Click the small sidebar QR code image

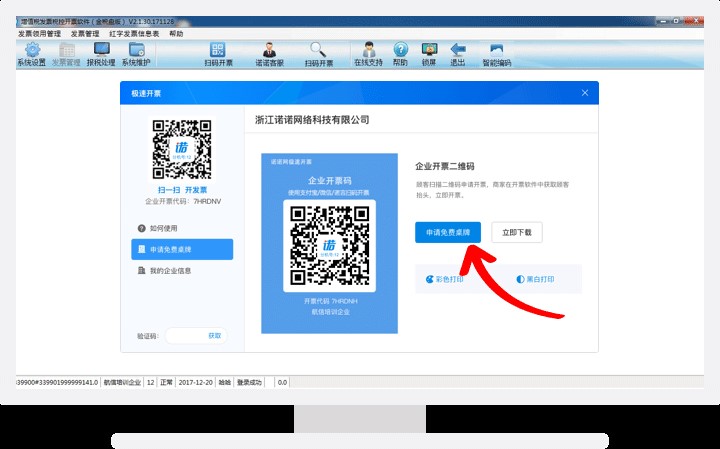point(182,150)
